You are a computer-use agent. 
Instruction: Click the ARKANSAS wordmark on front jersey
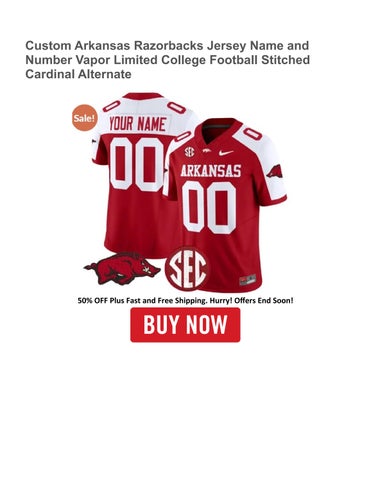click(x=211, y=171)
